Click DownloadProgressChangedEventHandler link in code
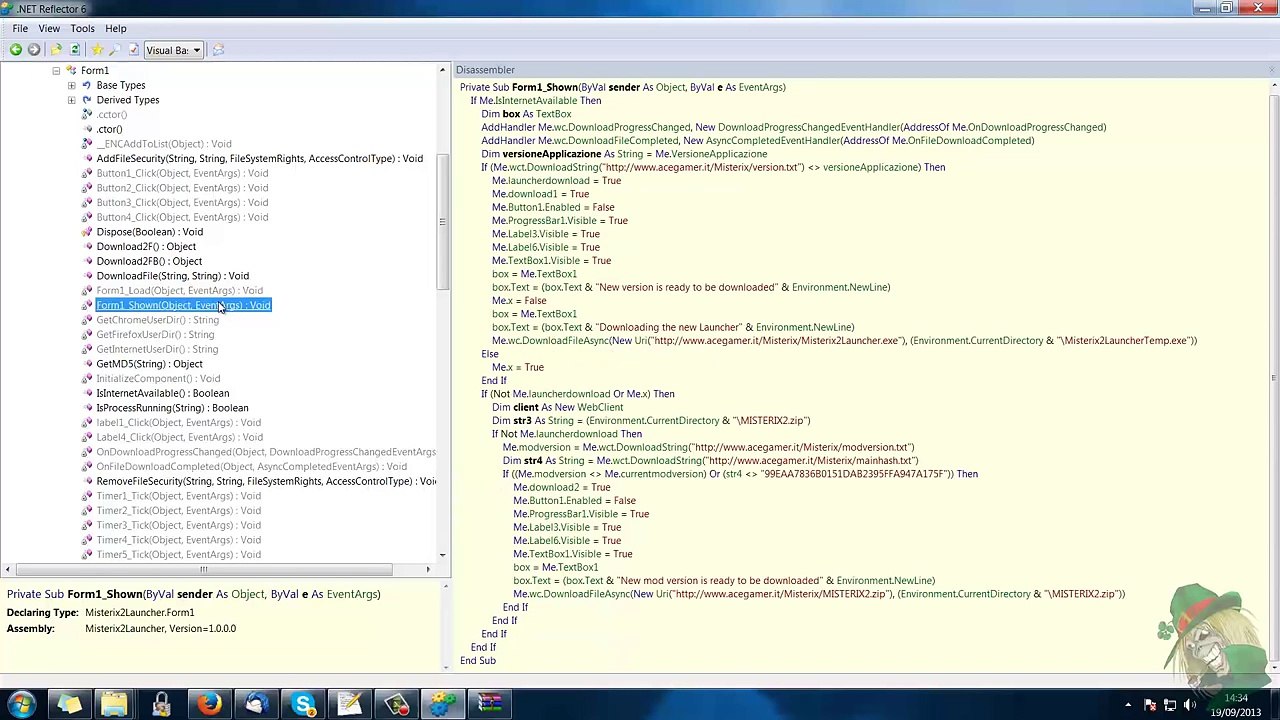This screenshot has width=1280, height=720. [x=809, y=127]
